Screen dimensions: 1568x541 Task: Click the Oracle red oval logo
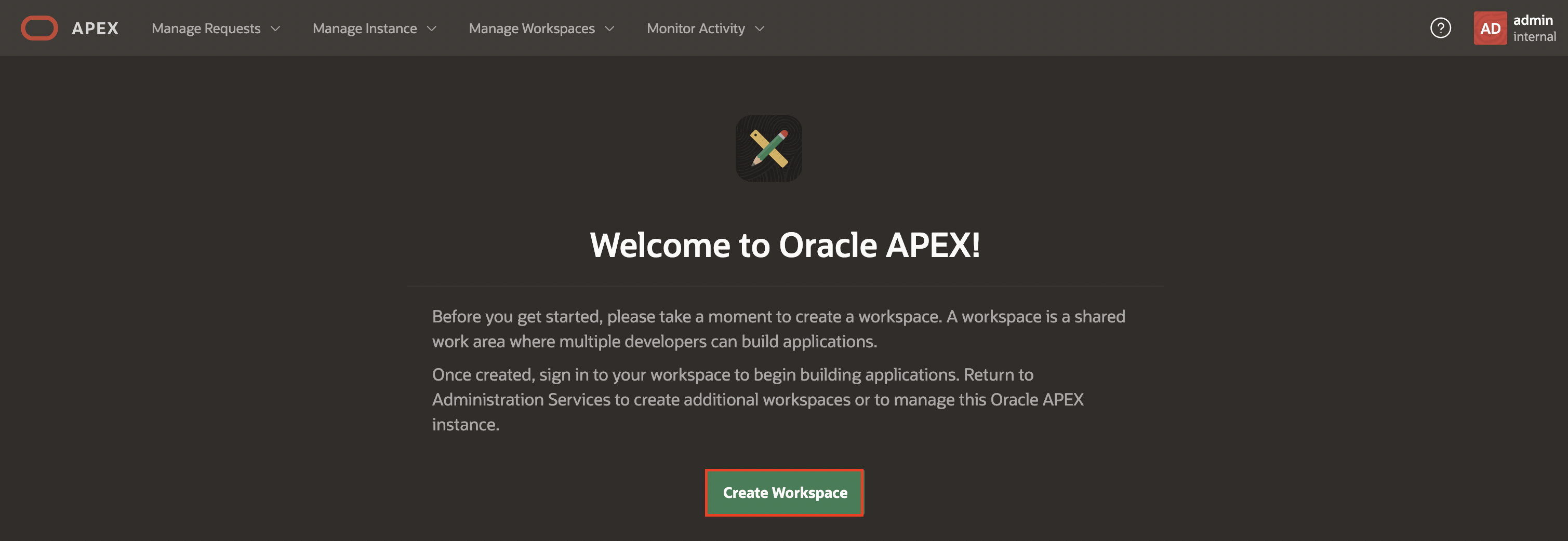click(39, 28)
